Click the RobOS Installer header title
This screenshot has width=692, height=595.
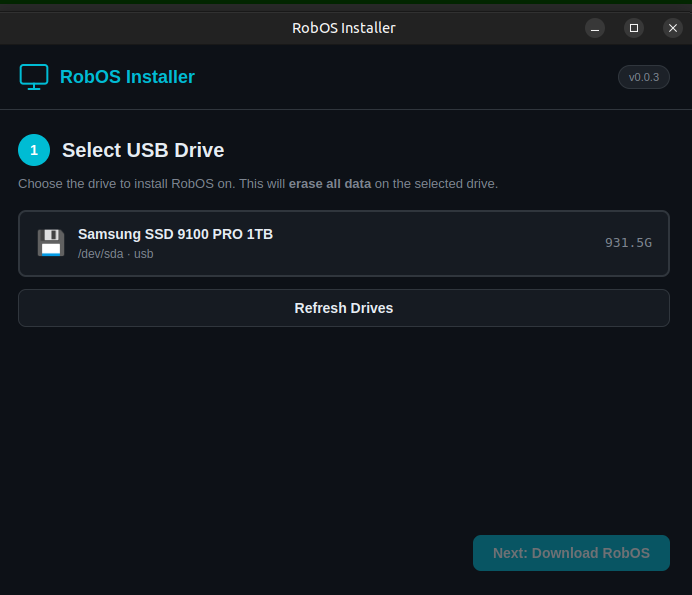(x=127, y=77)
